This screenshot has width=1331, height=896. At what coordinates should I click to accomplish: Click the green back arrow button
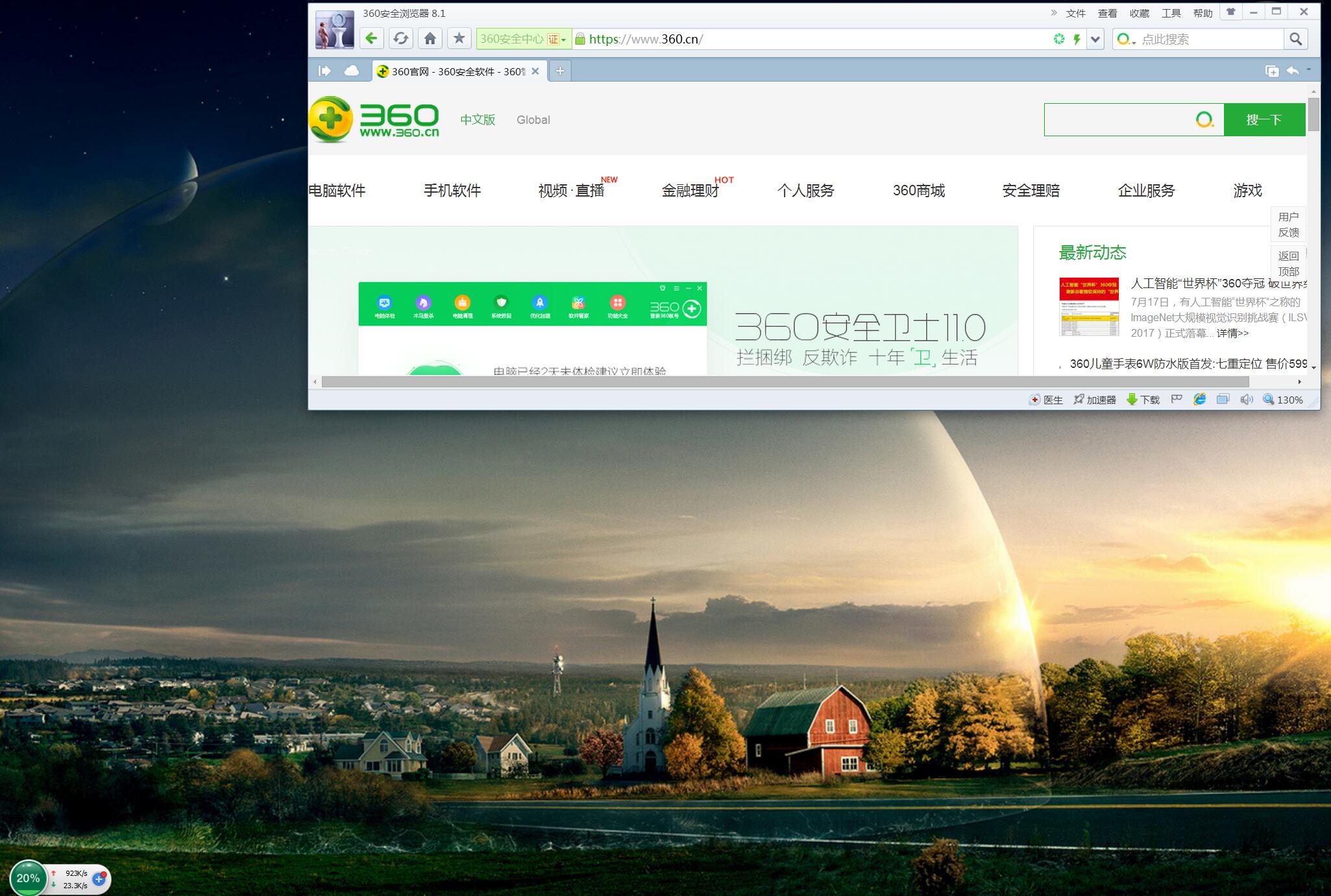pos(371,39)
